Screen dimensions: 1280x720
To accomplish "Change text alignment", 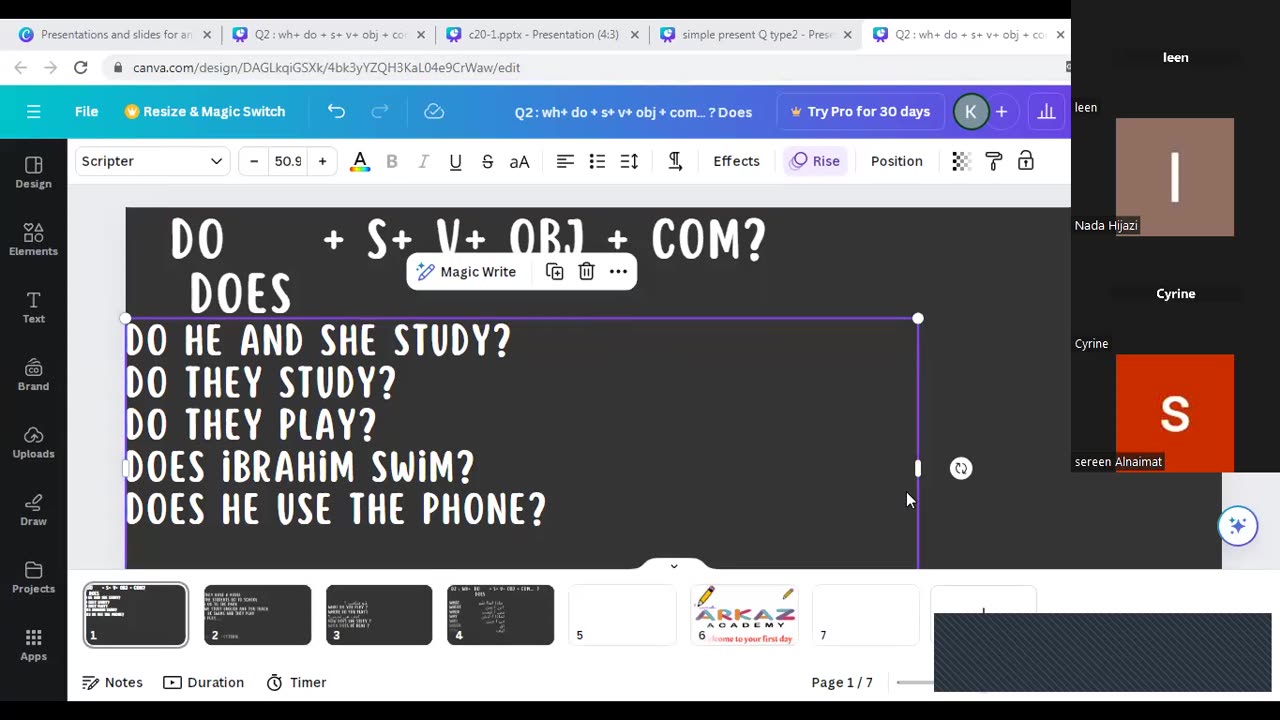I will click(x=565, y=161).
